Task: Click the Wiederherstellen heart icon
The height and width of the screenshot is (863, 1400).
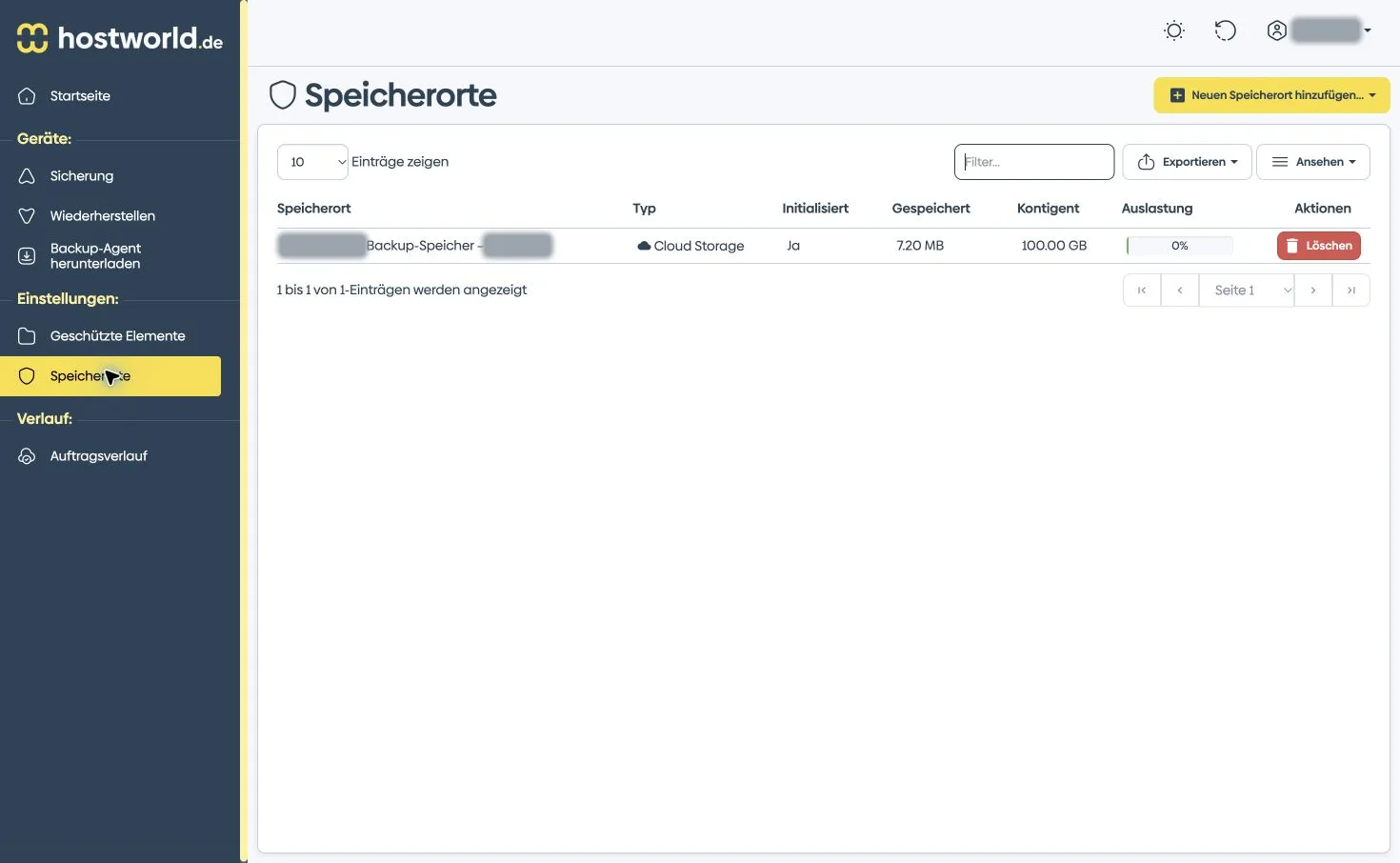Action: click(27, 216)
